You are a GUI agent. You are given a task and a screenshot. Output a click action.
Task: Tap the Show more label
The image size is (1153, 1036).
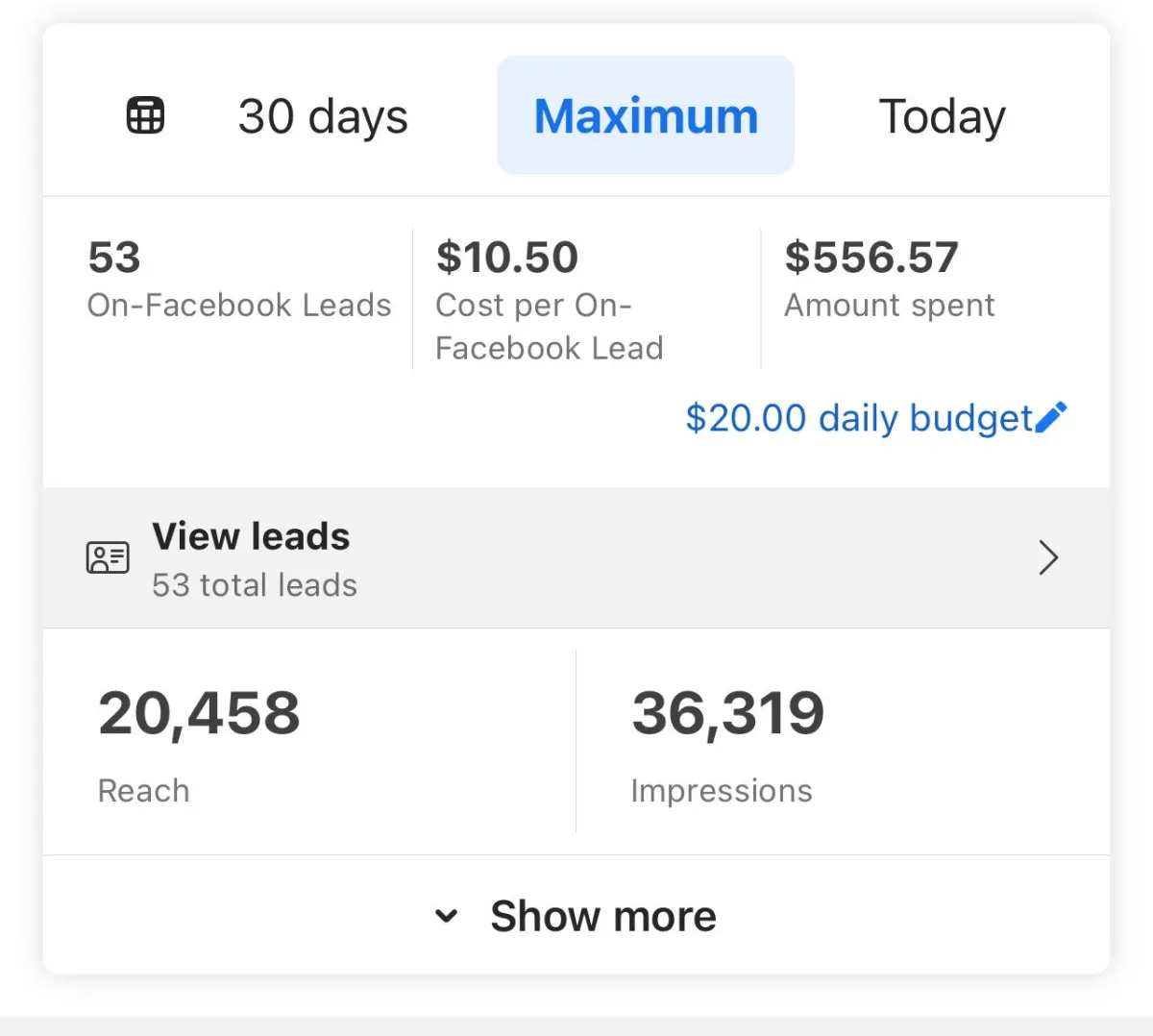[603, 916]
